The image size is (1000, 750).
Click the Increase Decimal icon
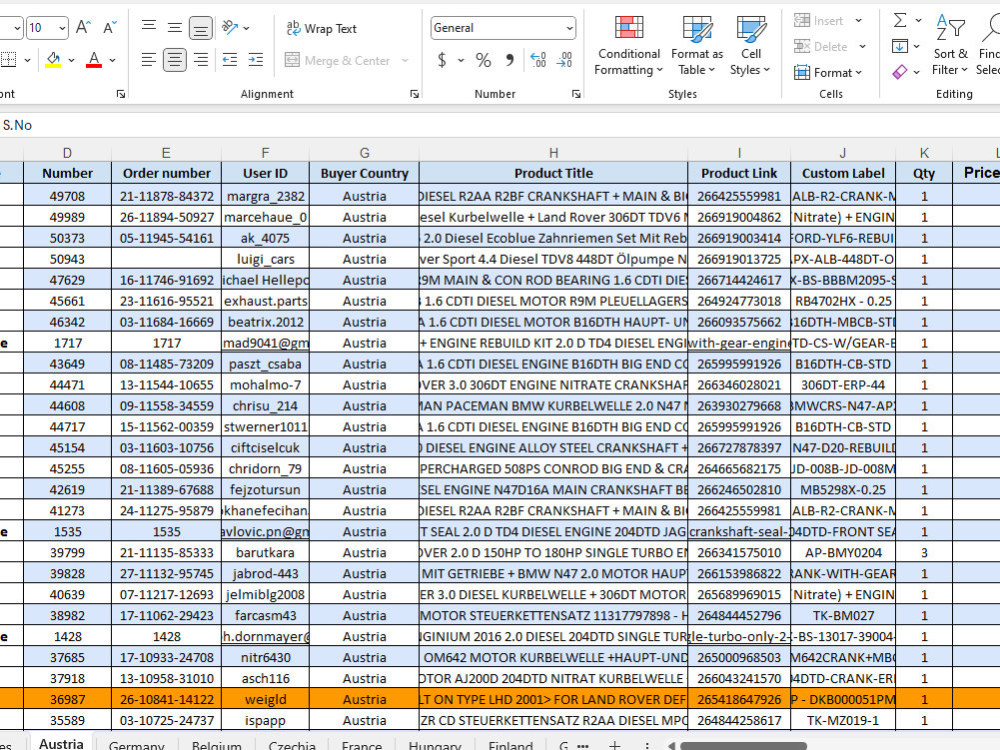point(538,60)
